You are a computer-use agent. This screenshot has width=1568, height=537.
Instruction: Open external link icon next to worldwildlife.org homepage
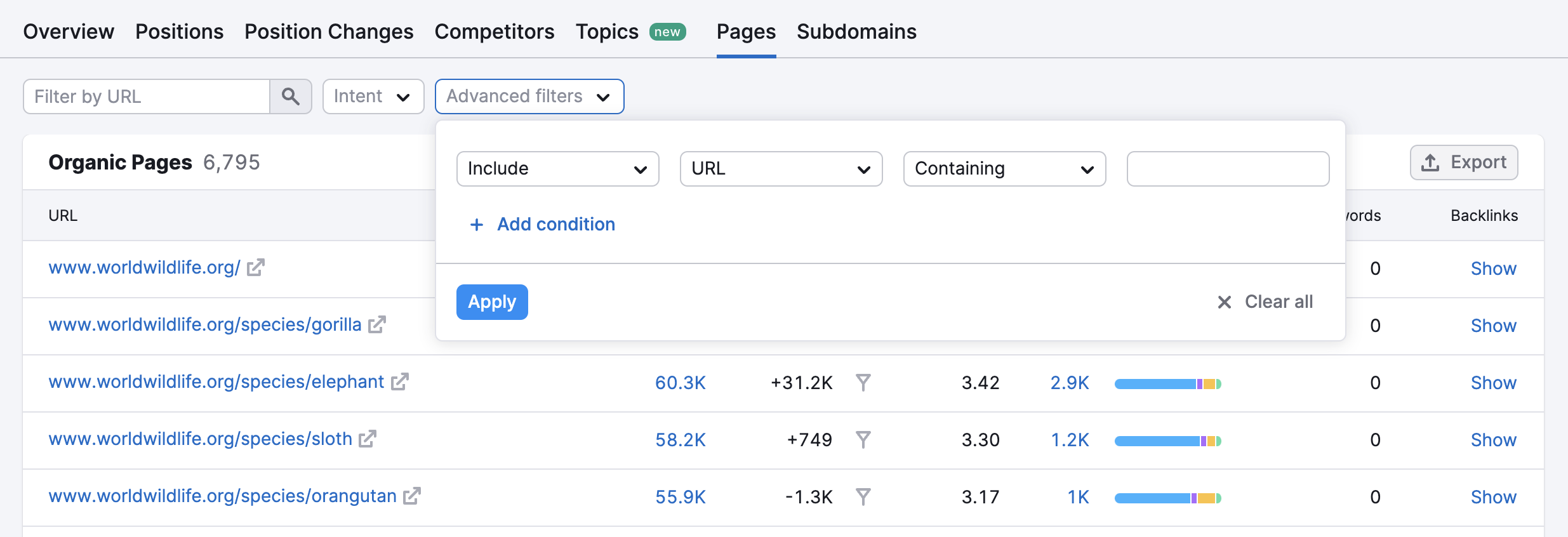[255, 268]
